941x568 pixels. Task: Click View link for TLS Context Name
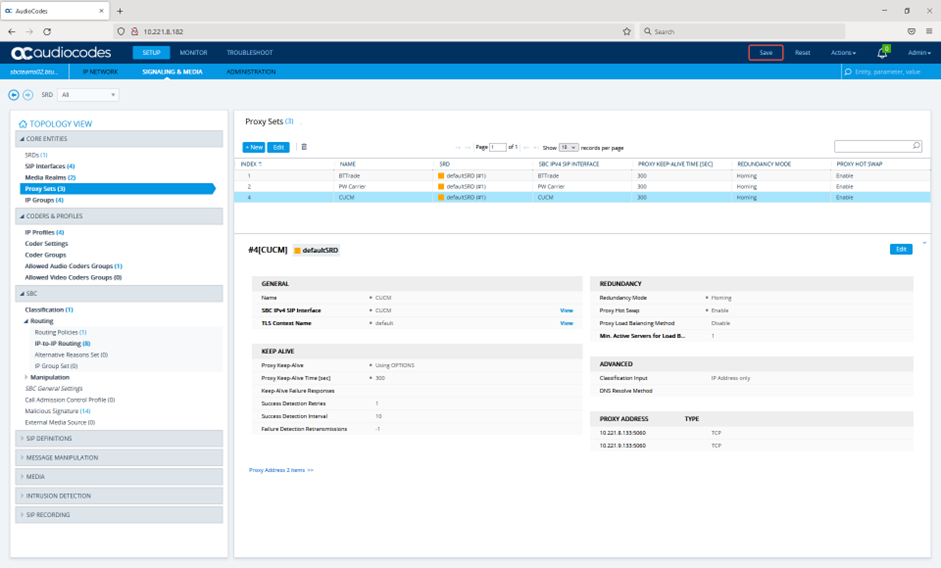567,323
